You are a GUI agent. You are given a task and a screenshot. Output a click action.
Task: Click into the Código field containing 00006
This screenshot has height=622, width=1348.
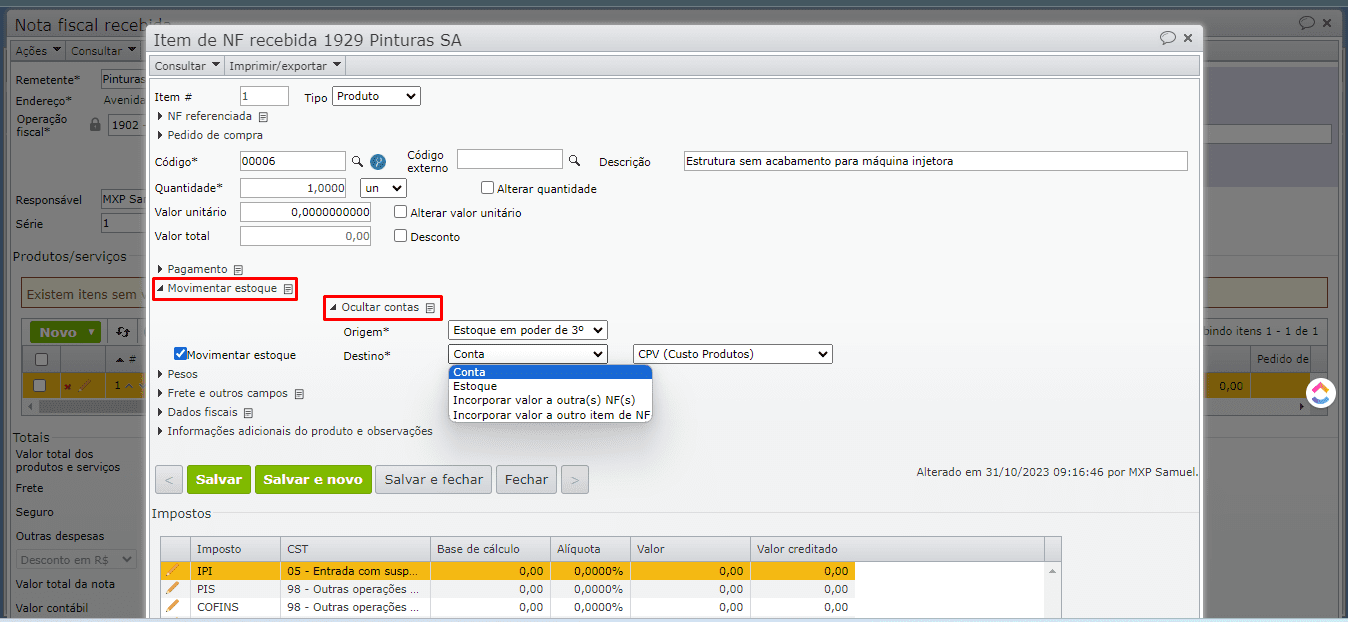pyautogui.click(x=293, y=161)
